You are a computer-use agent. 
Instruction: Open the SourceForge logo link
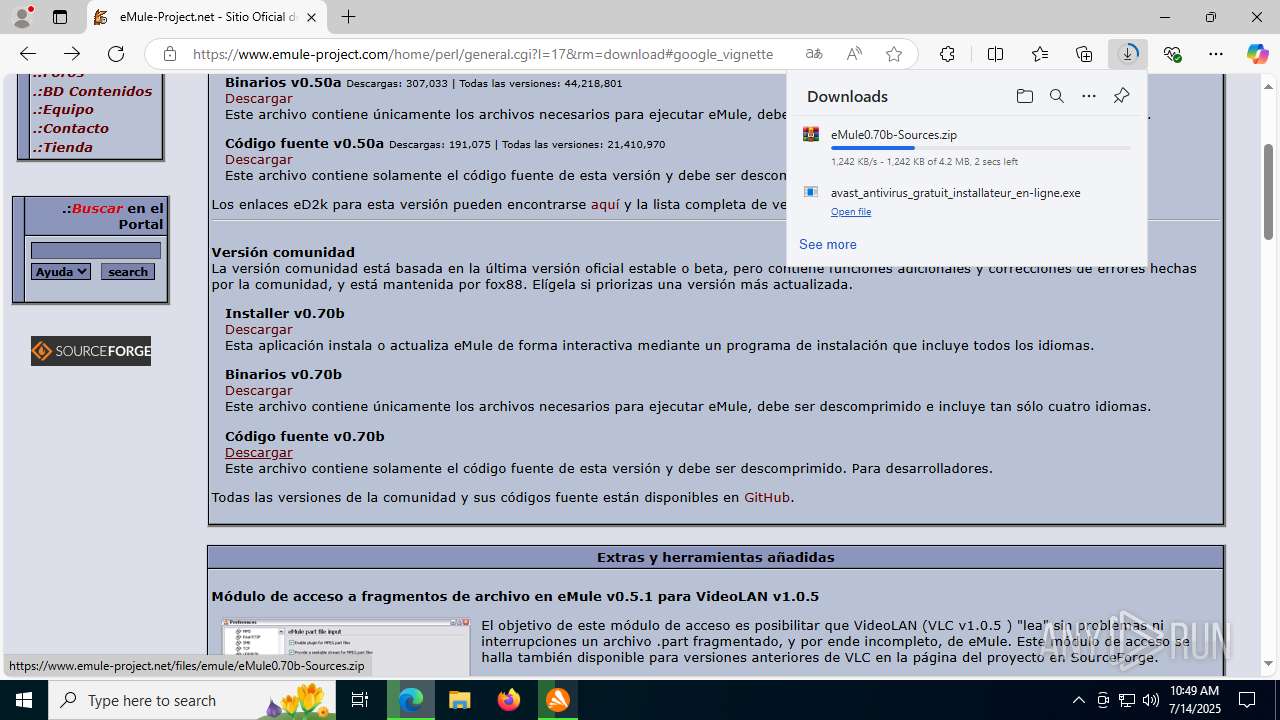91,351
